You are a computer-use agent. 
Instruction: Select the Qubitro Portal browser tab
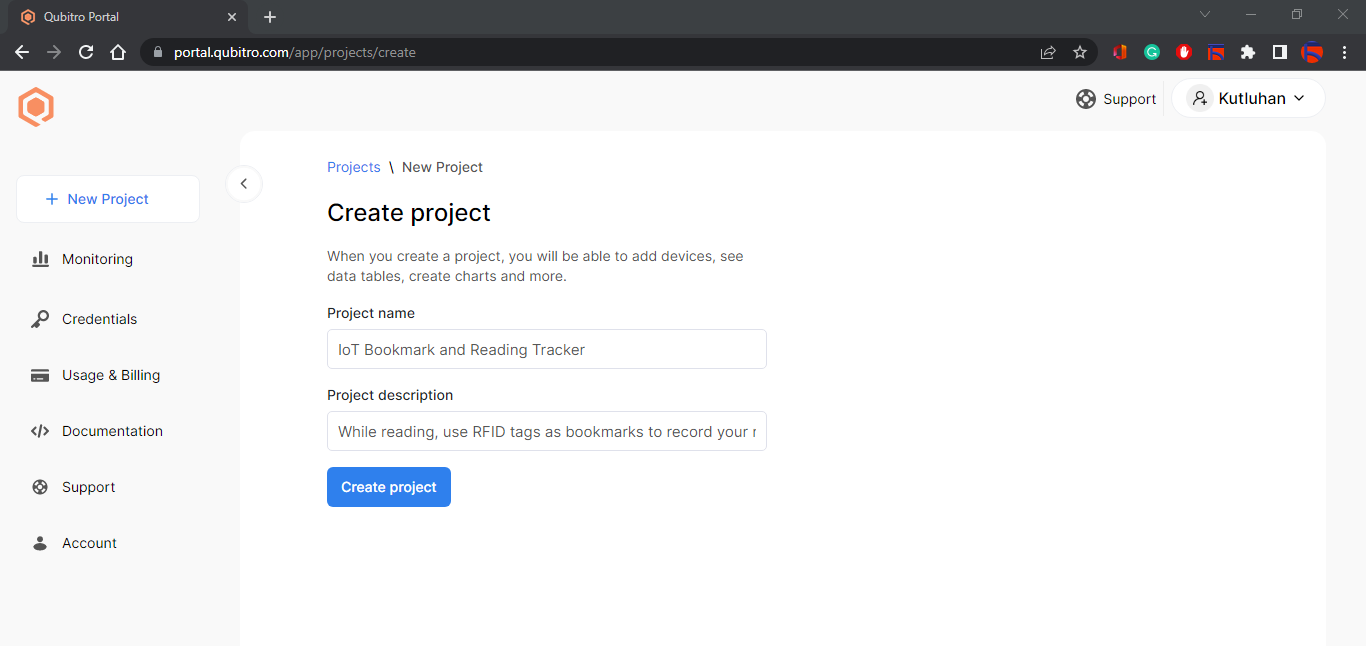pyautogui.click(x=120, y=17)
